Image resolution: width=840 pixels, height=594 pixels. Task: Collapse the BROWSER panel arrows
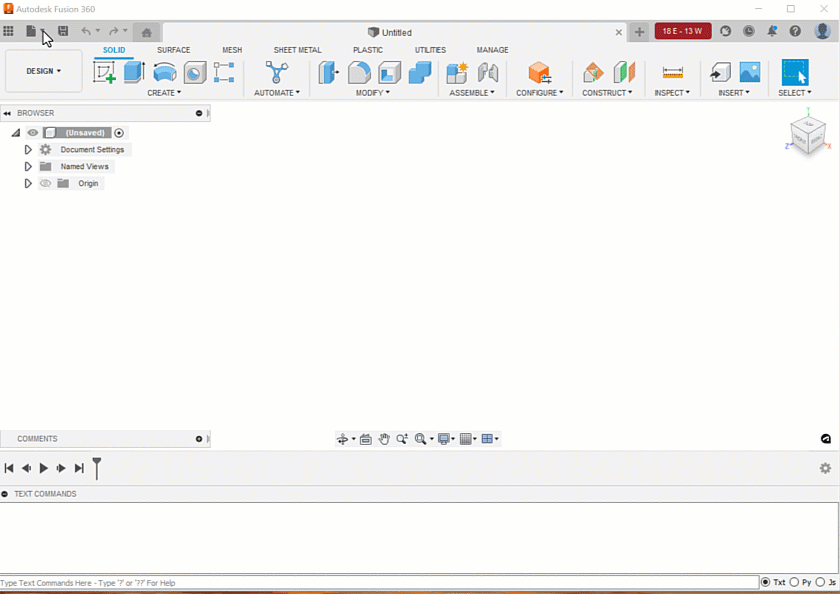pyautogui.click(x=7, y=113)
